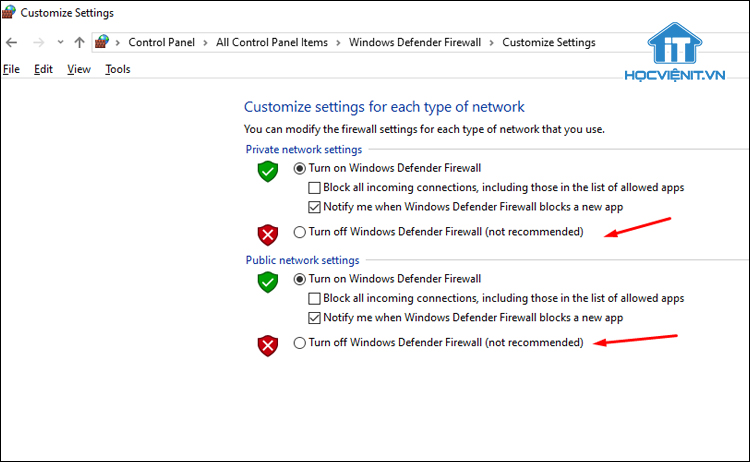This screenshot has height=462, width=750.
Task: Expand the chevron after Control Panel
Action: tap(205, 43)
